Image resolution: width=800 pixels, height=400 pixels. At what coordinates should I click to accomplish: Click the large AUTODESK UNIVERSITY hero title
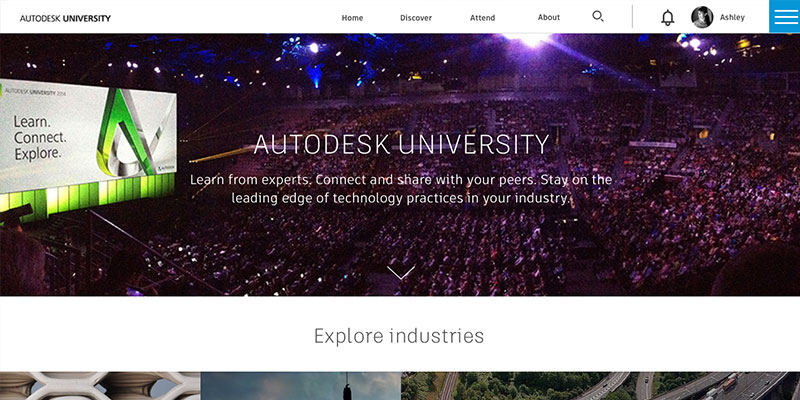401,144
